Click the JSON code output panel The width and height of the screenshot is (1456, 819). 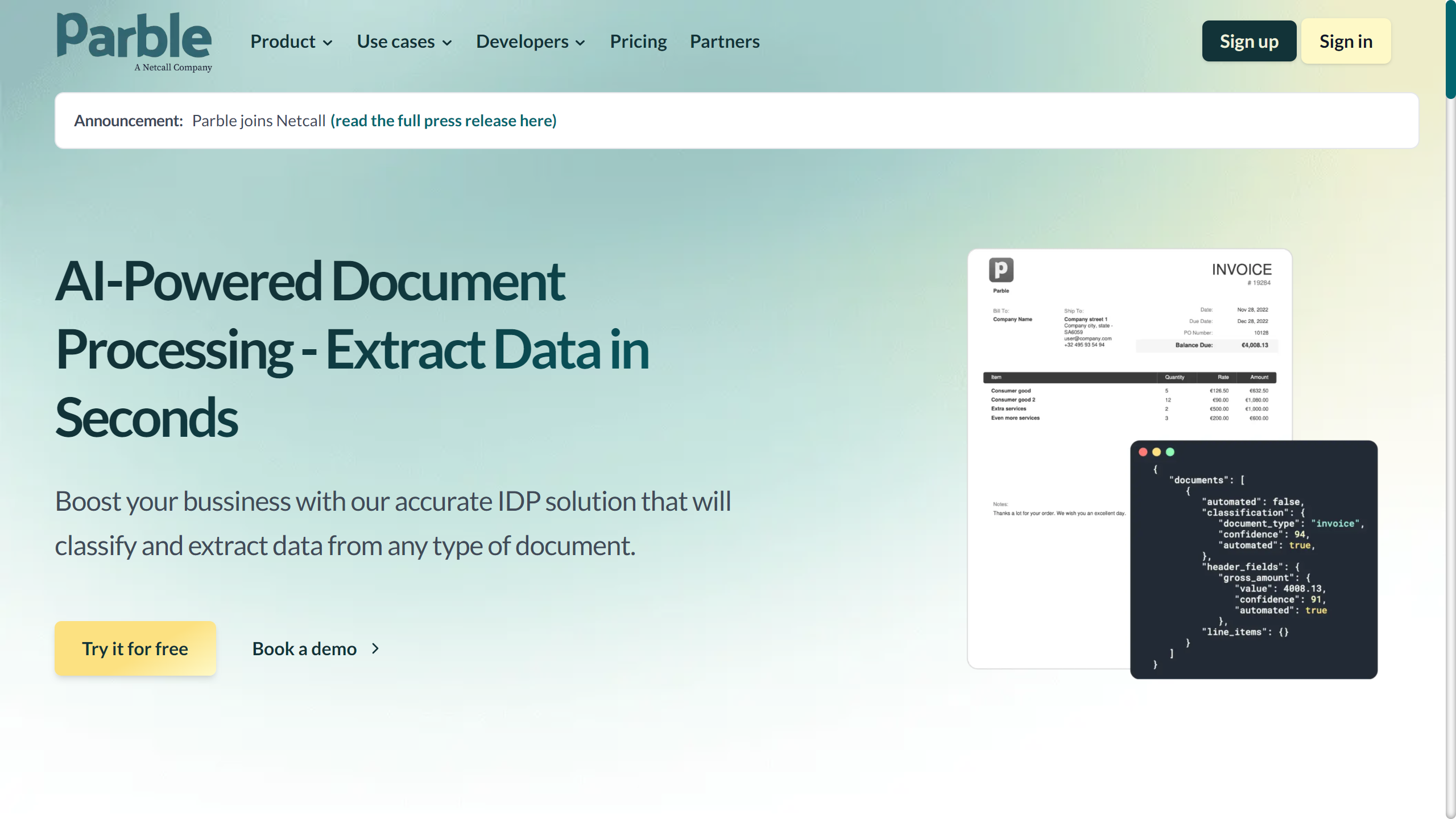coord(1254,560)
